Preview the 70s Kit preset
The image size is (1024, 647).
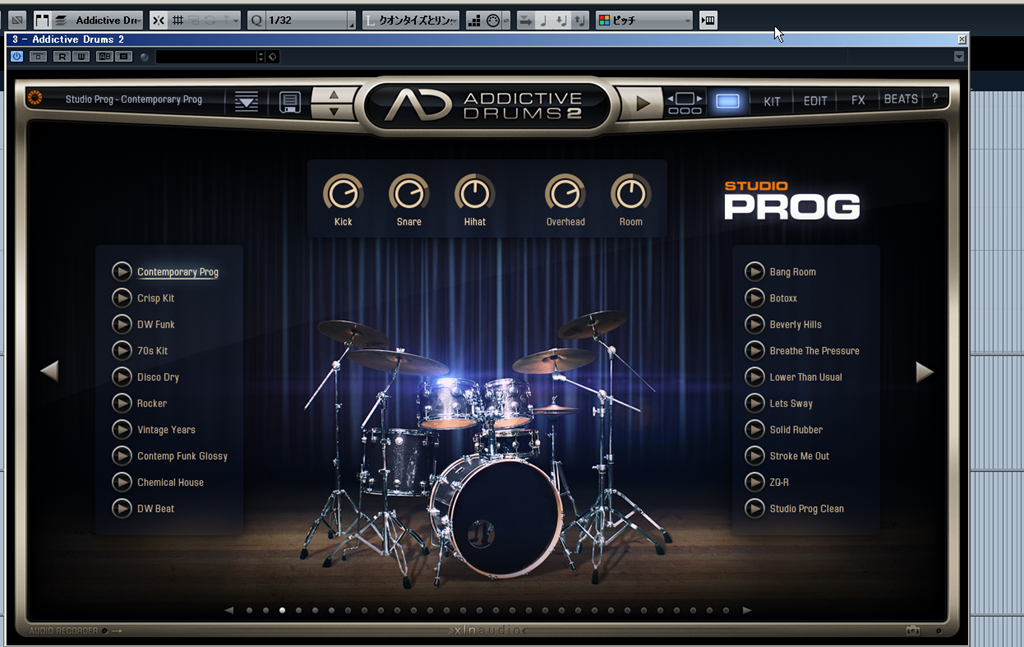click(x=121, y=351)
